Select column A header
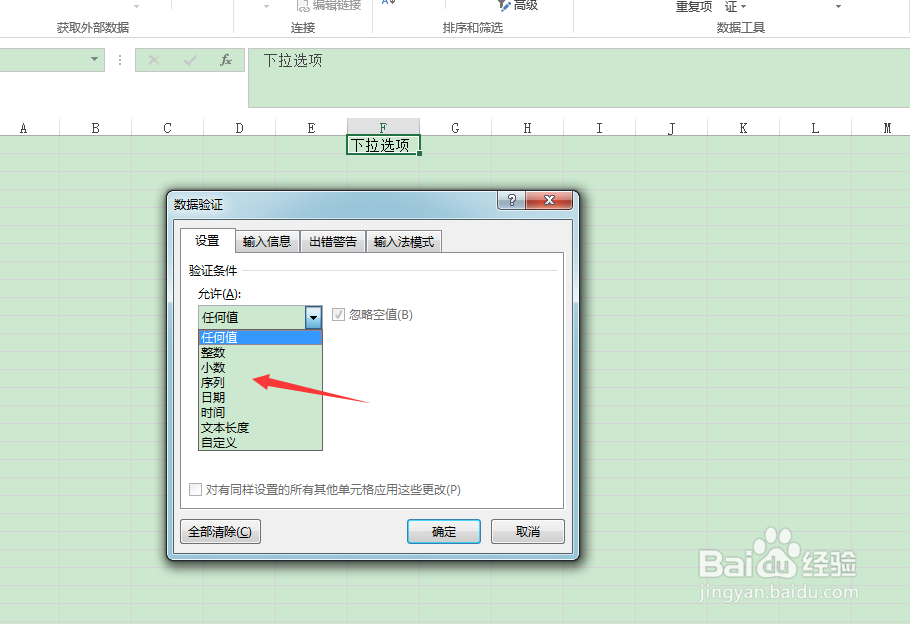The height and width of the screenshot is (624, 910). pos(24,128)
